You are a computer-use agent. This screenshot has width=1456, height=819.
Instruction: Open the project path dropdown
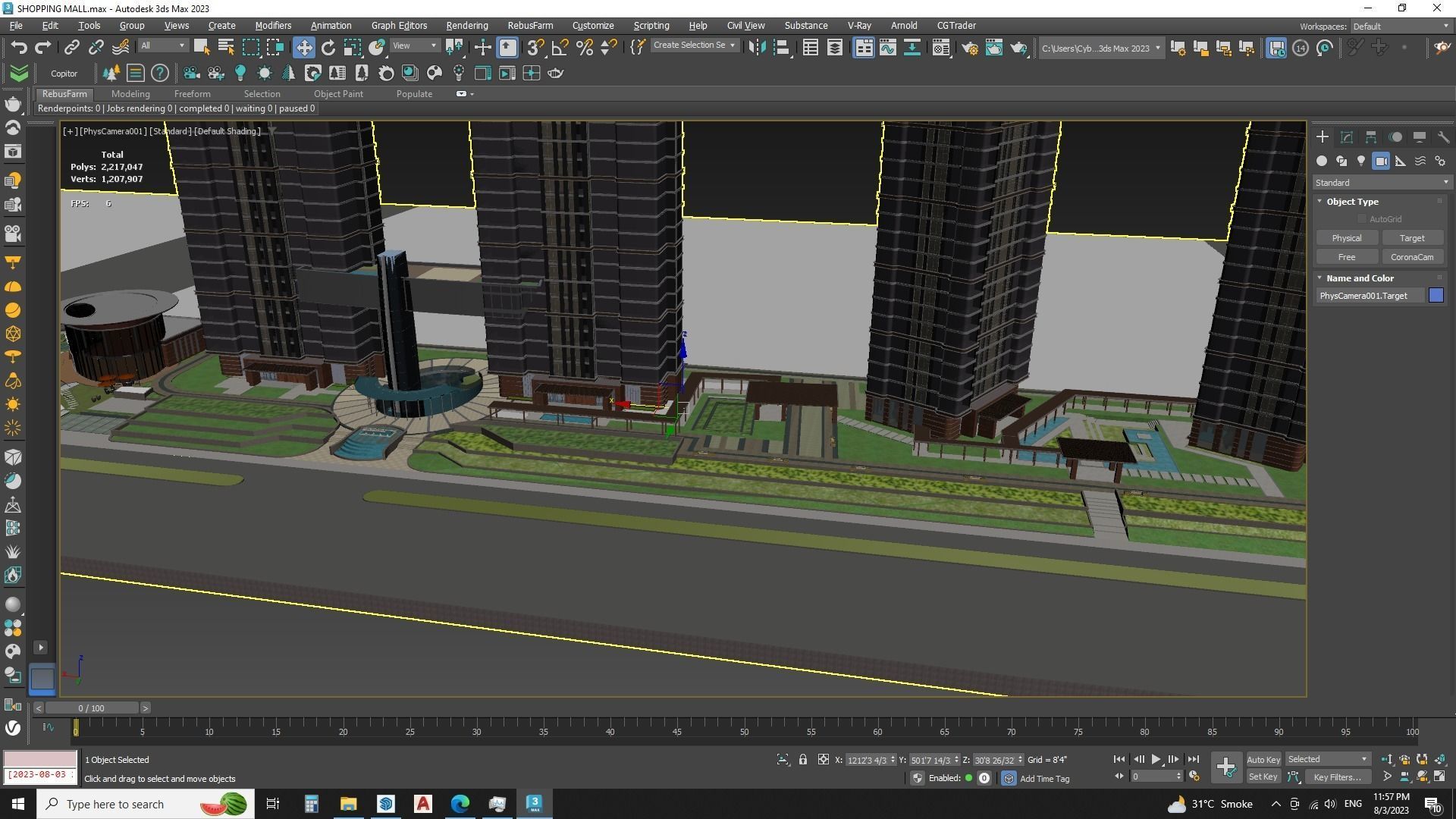pyautogui.click(x=1100, y=48)
